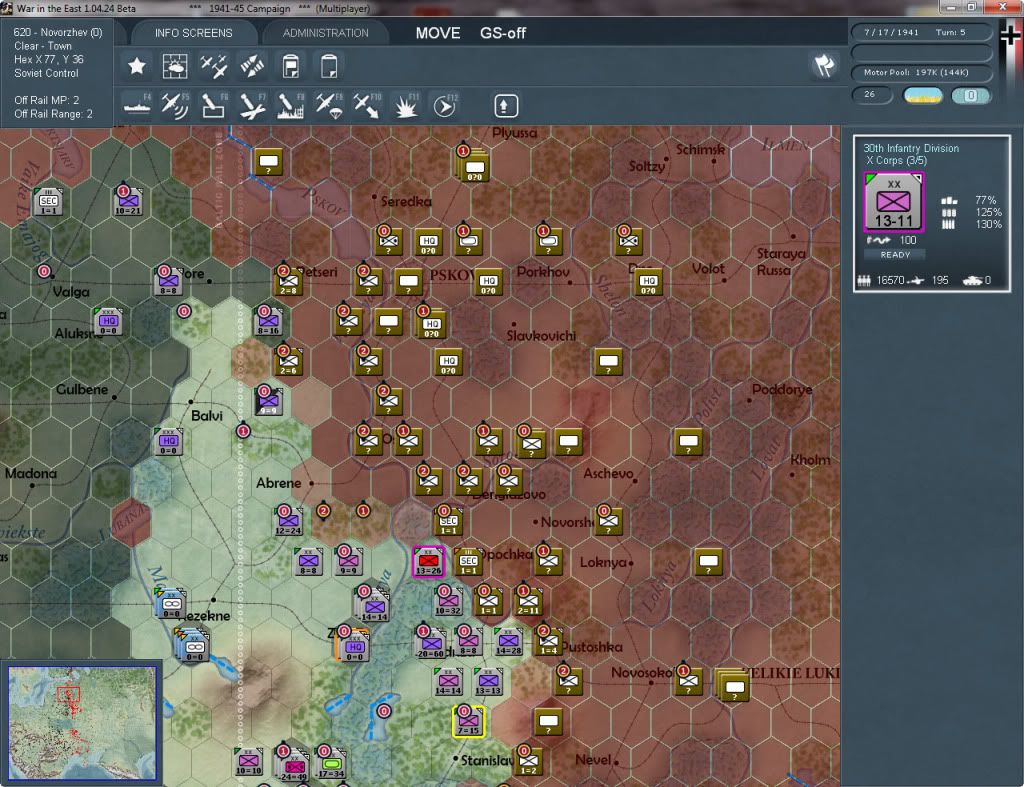Click the Madona town label

point(31,473)
